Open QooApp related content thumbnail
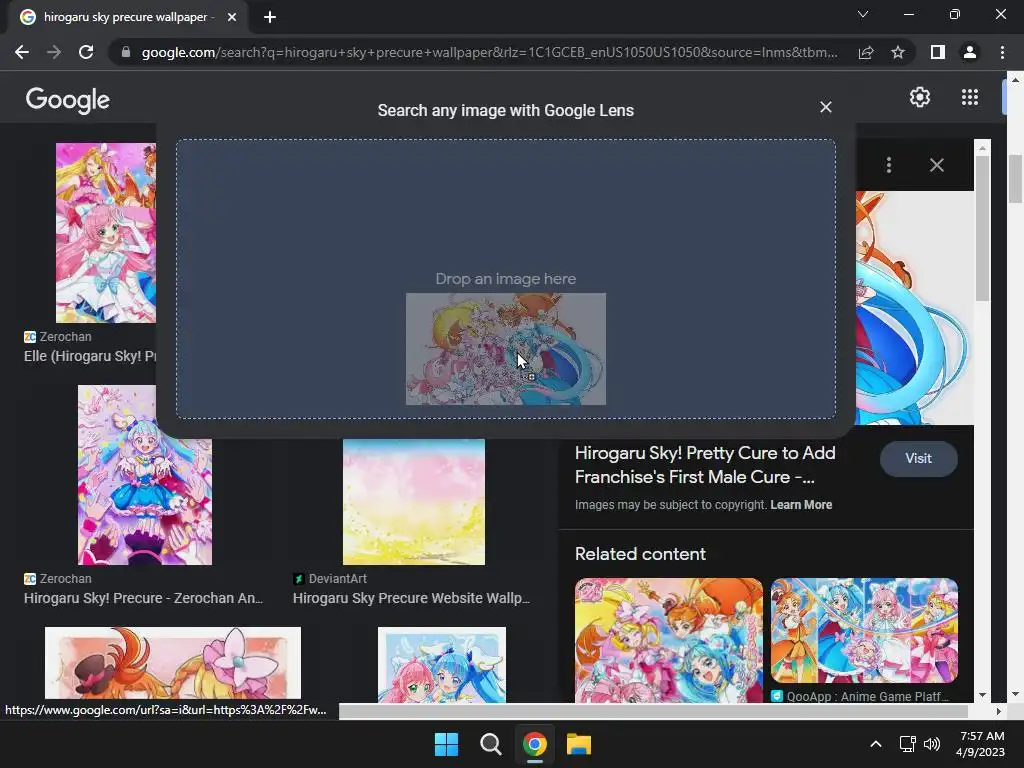This screenshot has width=1024, height=768. (x=864, y=630)
